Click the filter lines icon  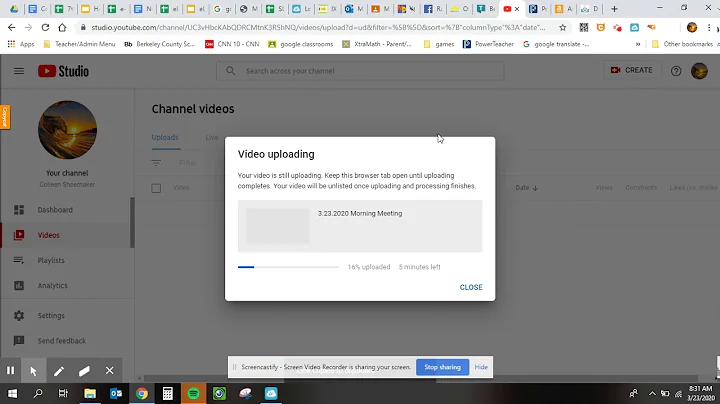pyautogui.click(x=156, y=163)
